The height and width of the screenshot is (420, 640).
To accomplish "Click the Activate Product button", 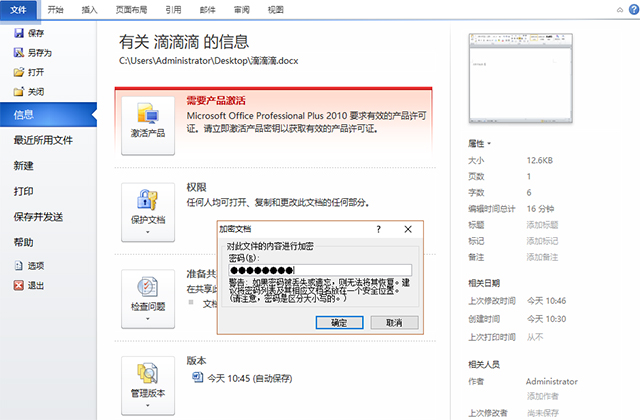I will tap(148, 125).
